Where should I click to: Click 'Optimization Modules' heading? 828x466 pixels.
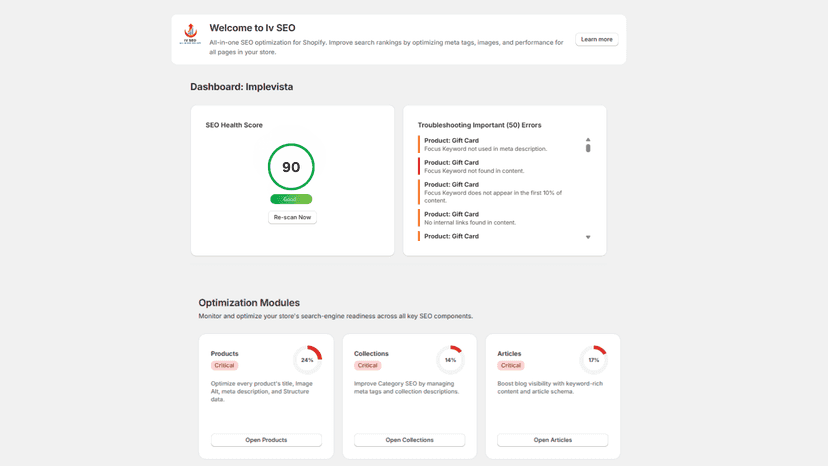point(249,303)
